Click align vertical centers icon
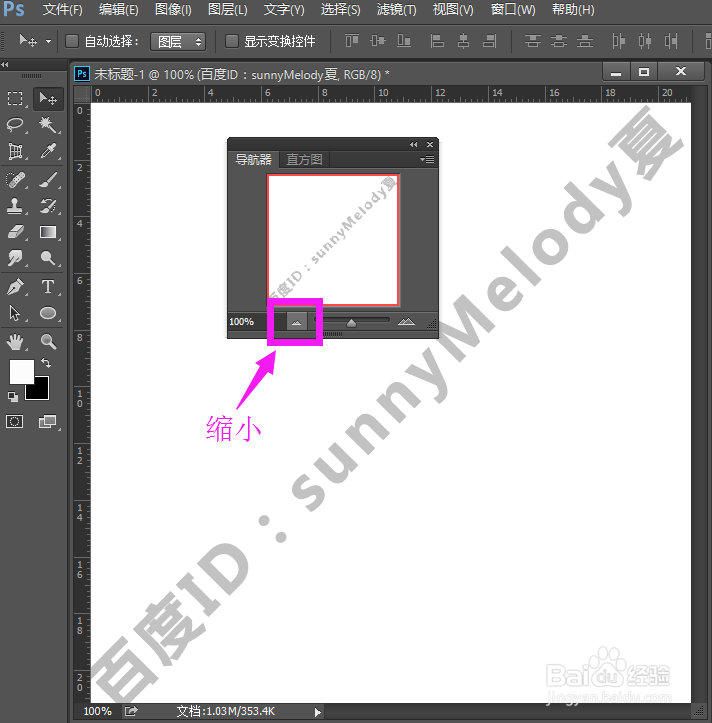 point(378,41)
